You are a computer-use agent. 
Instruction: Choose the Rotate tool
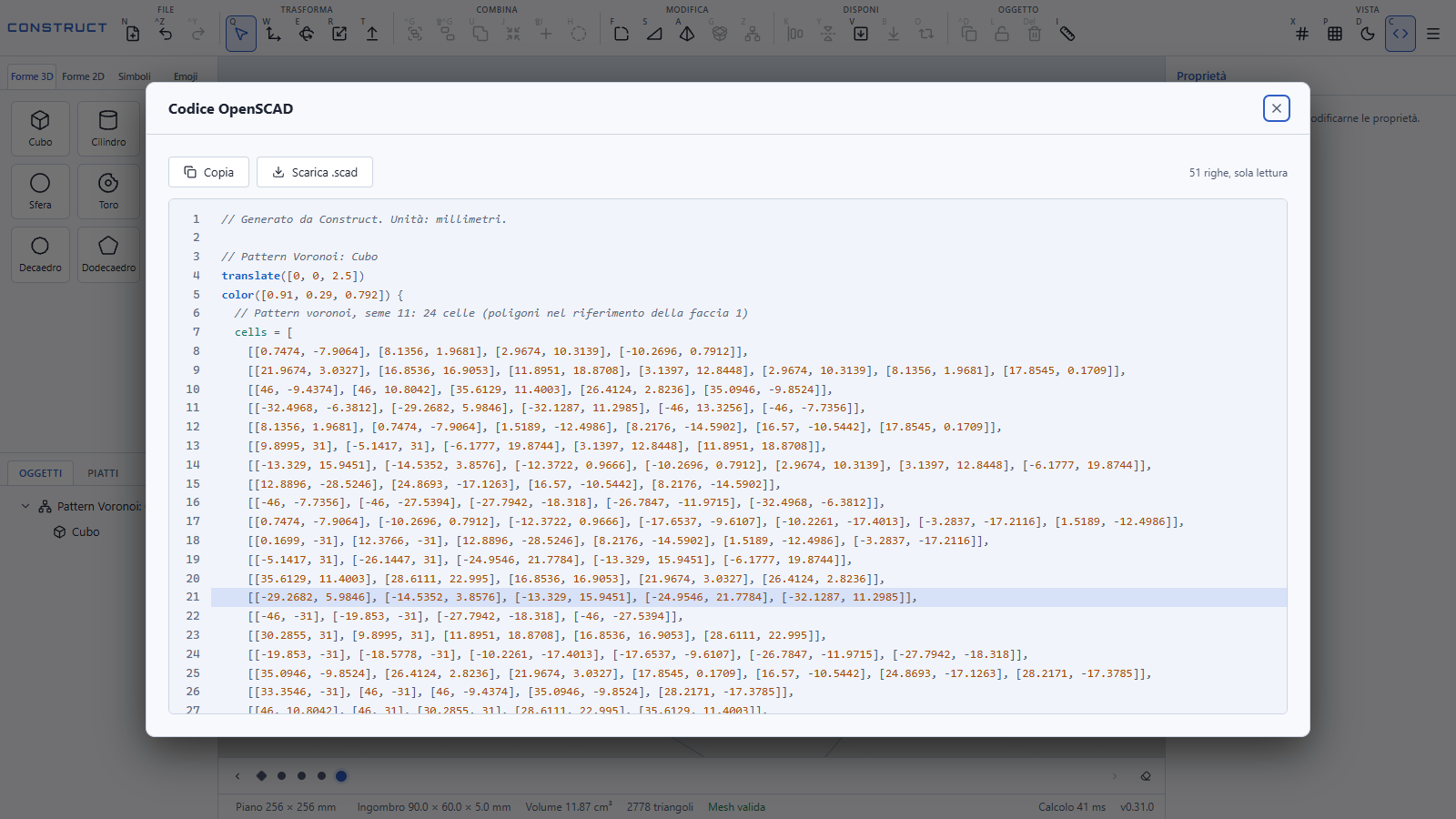(307, 34)
